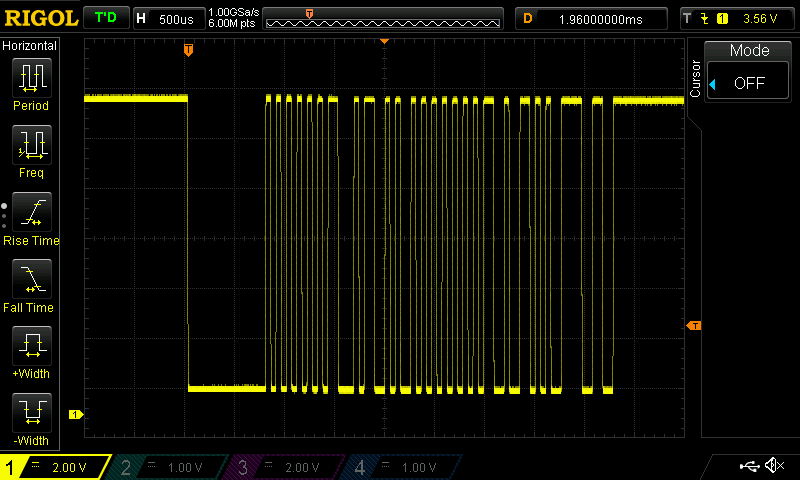Image resolution: width=800 pixels, height=480 pixels.
Task: Select the Freq measurement icon
Action: [x=32, y=144]
